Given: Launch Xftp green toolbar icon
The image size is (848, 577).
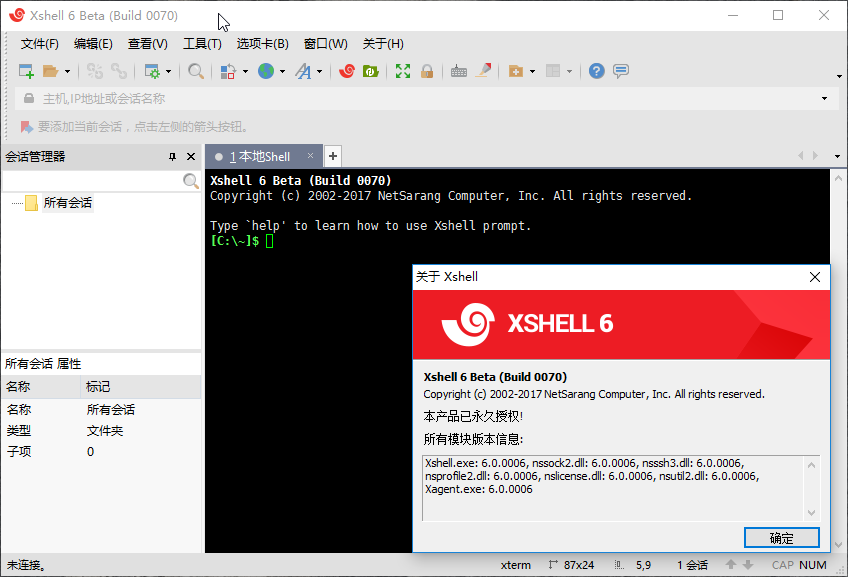Looking at the screenshot, I should 370,71.
